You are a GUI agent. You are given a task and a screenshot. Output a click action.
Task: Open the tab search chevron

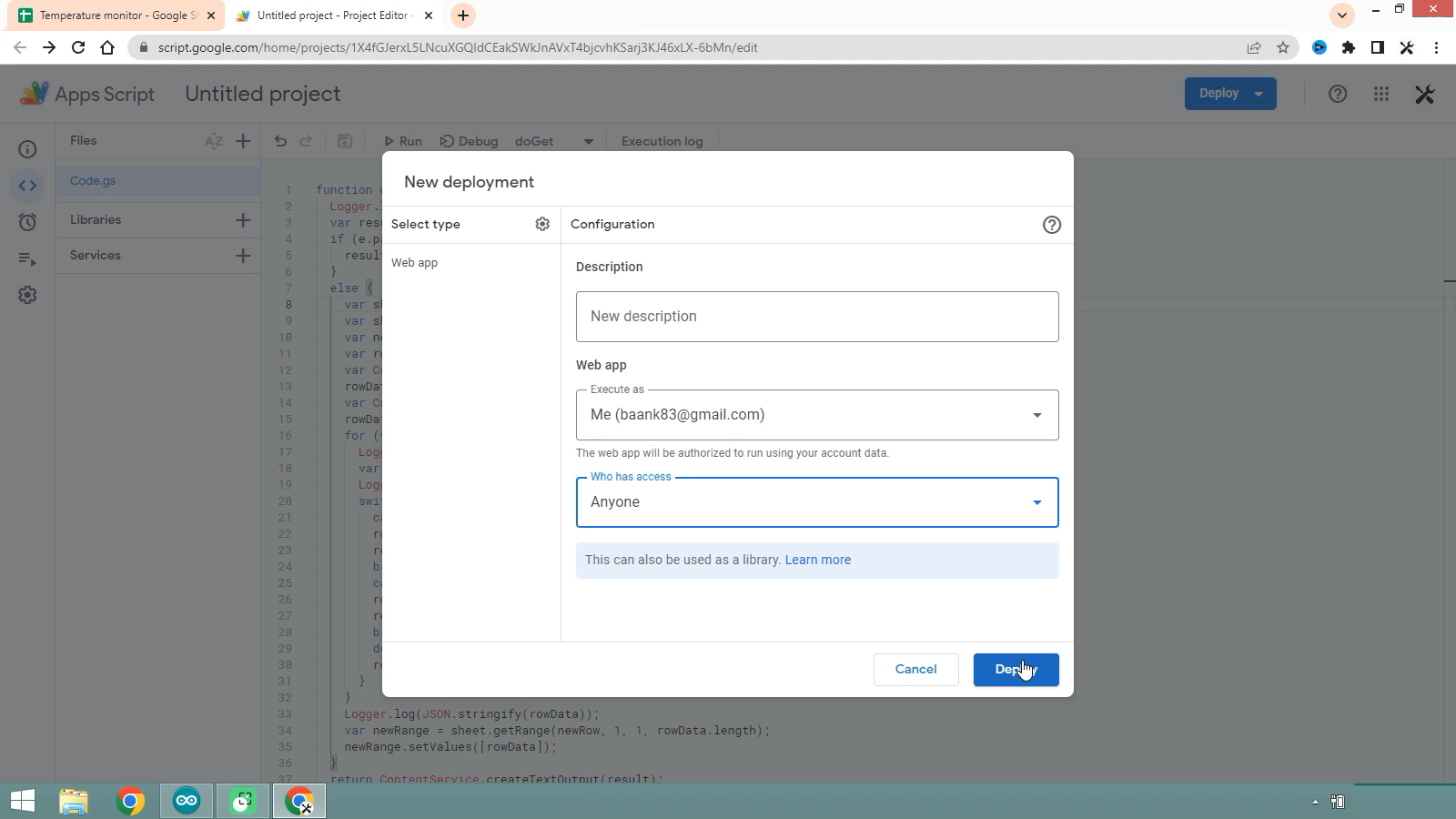tap(1342, 15)
